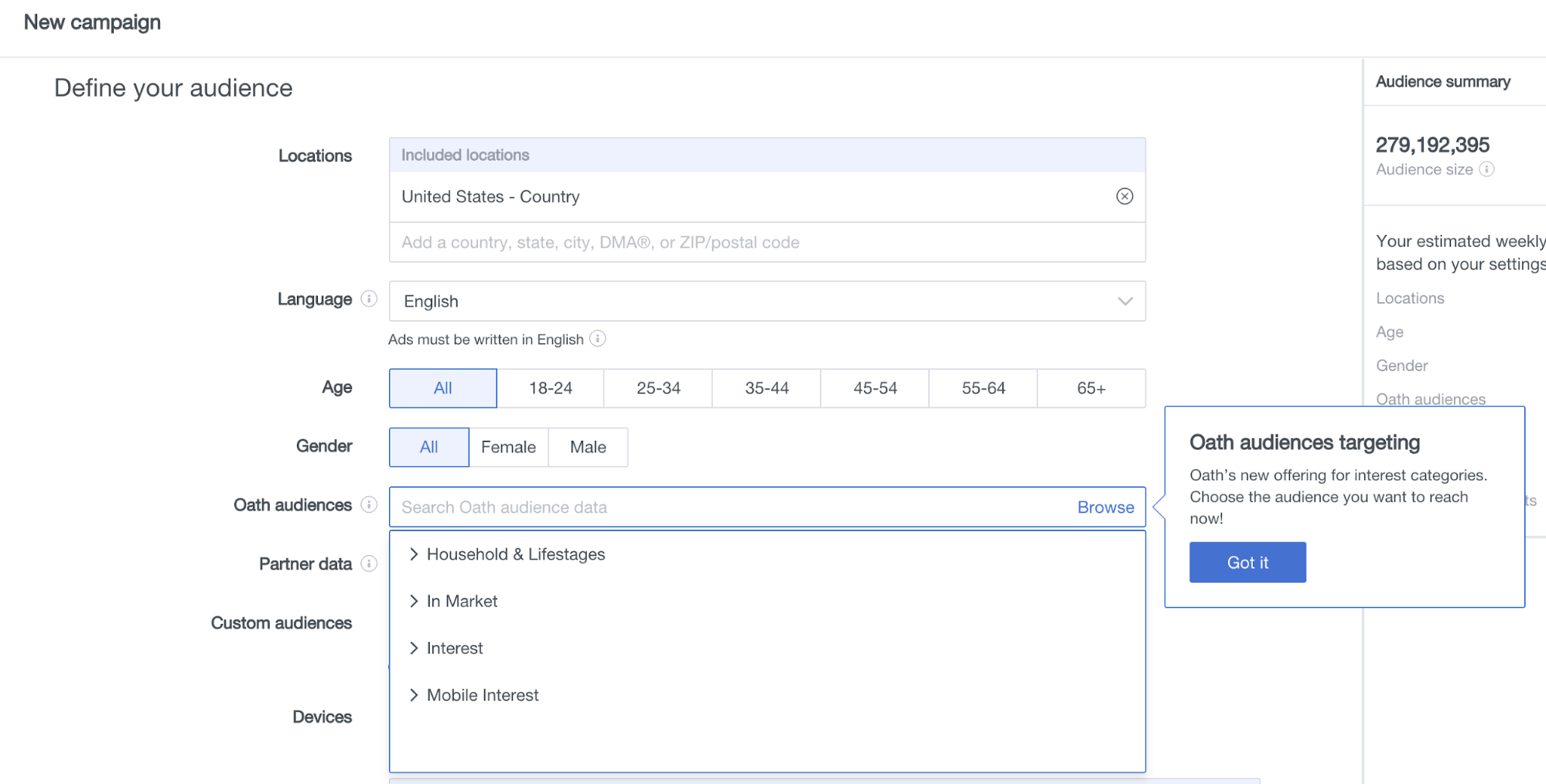The width and height of the screenshot is (1546, 784).
Task: Click info icon next to Language label
Action: point(370,298)
